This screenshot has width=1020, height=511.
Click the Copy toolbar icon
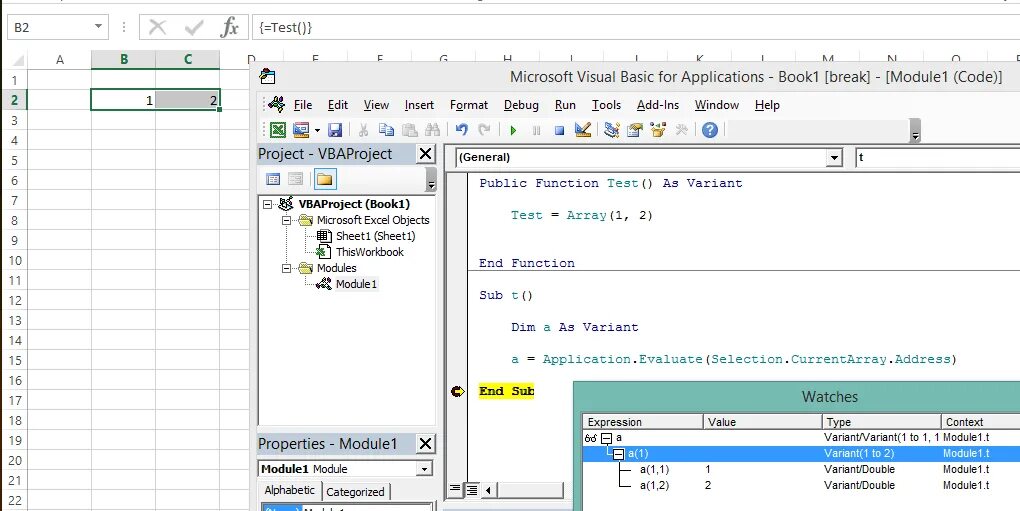[386, 130]
